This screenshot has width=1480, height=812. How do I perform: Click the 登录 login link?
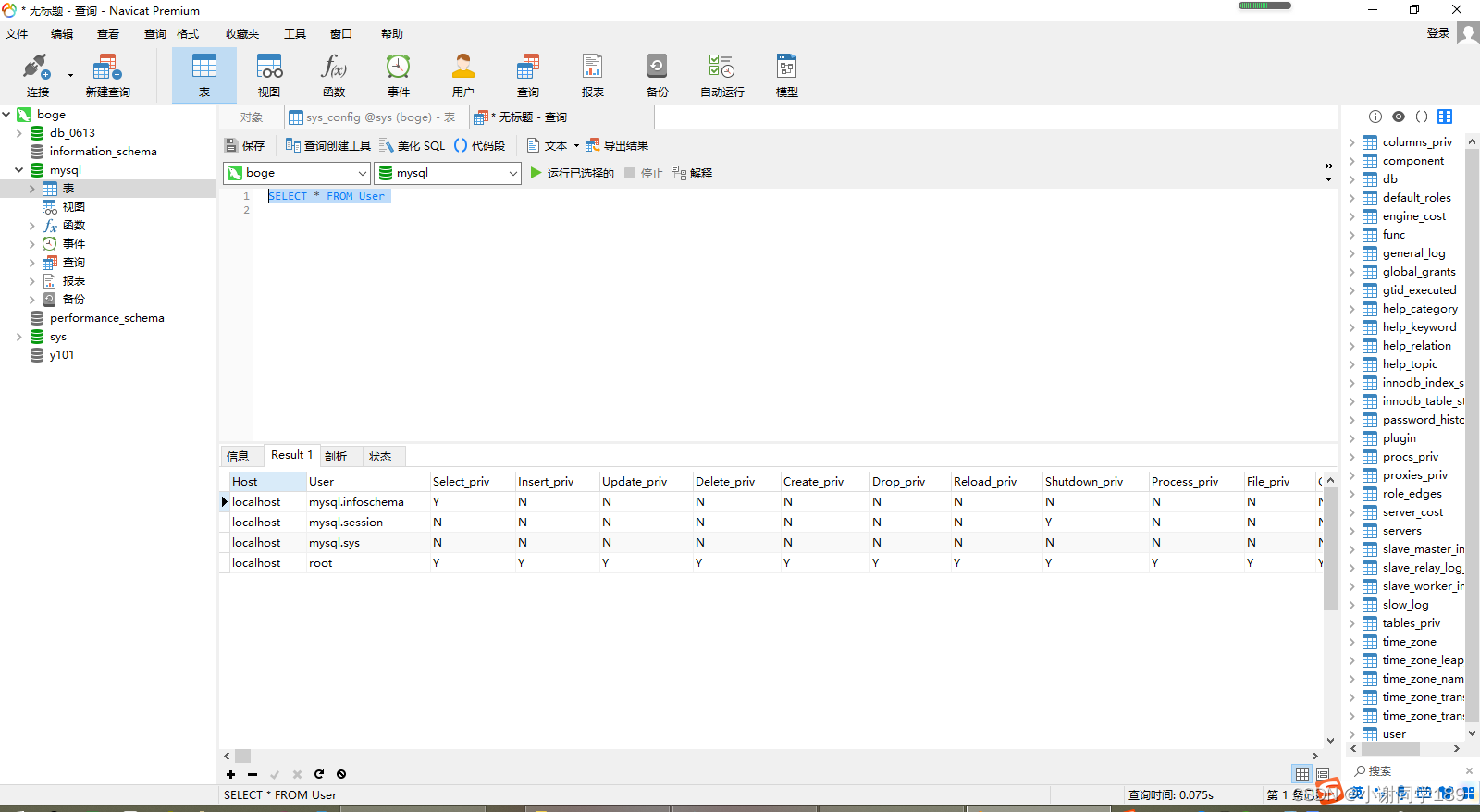click(1438, 33)
